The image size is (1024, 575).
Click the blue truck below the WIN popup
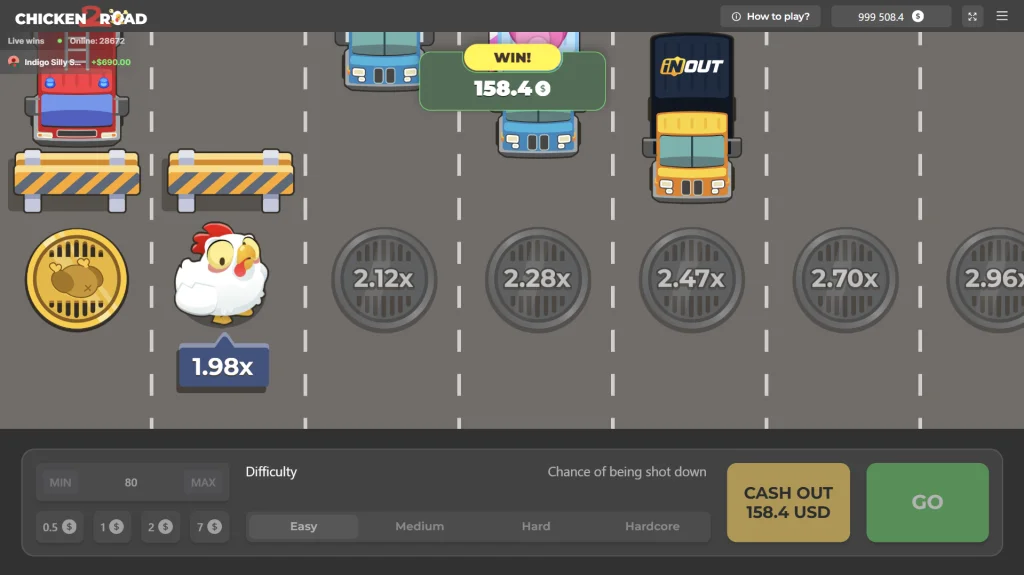(x=538, y=133)
